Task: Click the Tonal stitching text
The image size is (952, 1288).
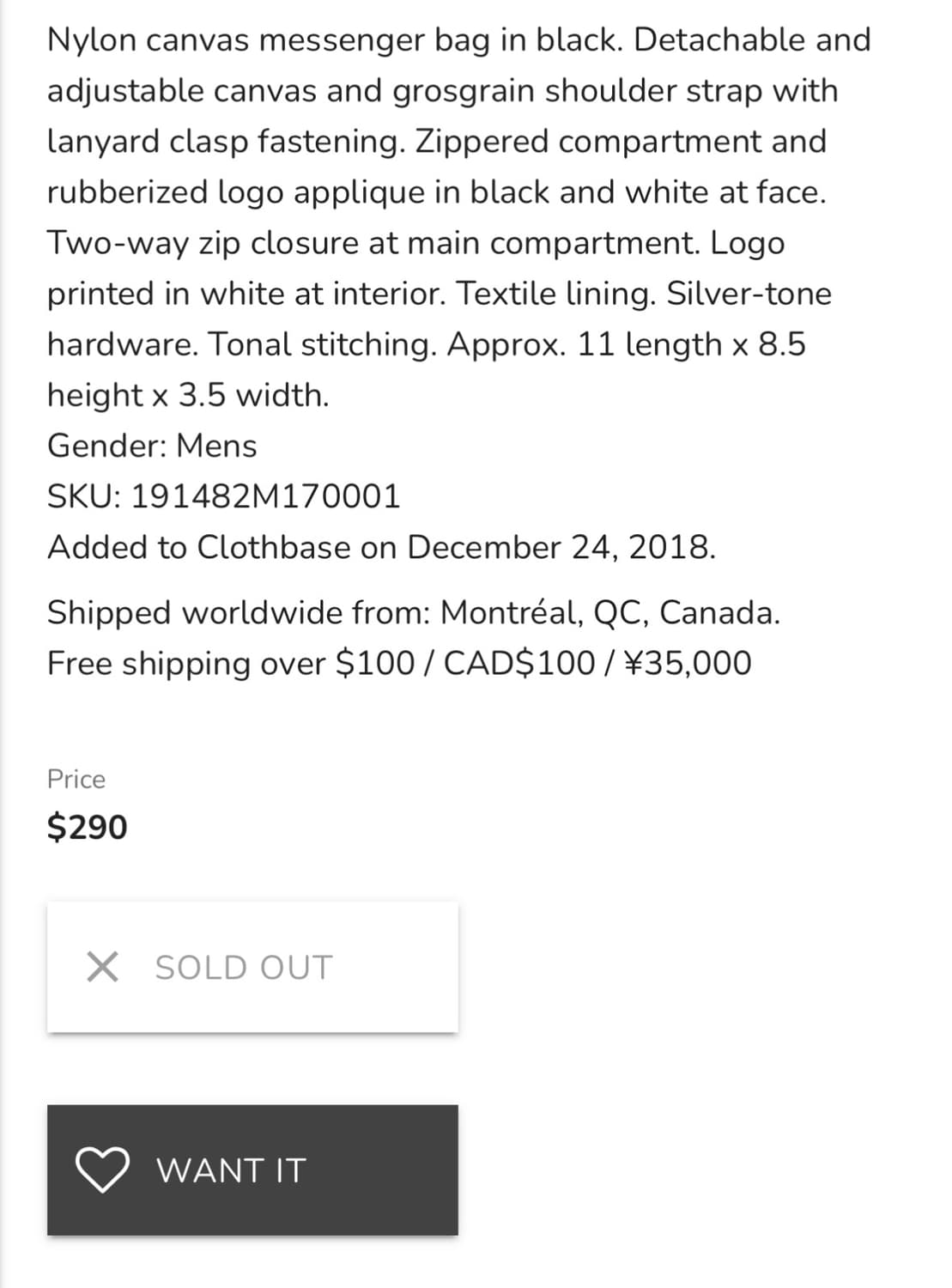Action: [x=323, y=344]
